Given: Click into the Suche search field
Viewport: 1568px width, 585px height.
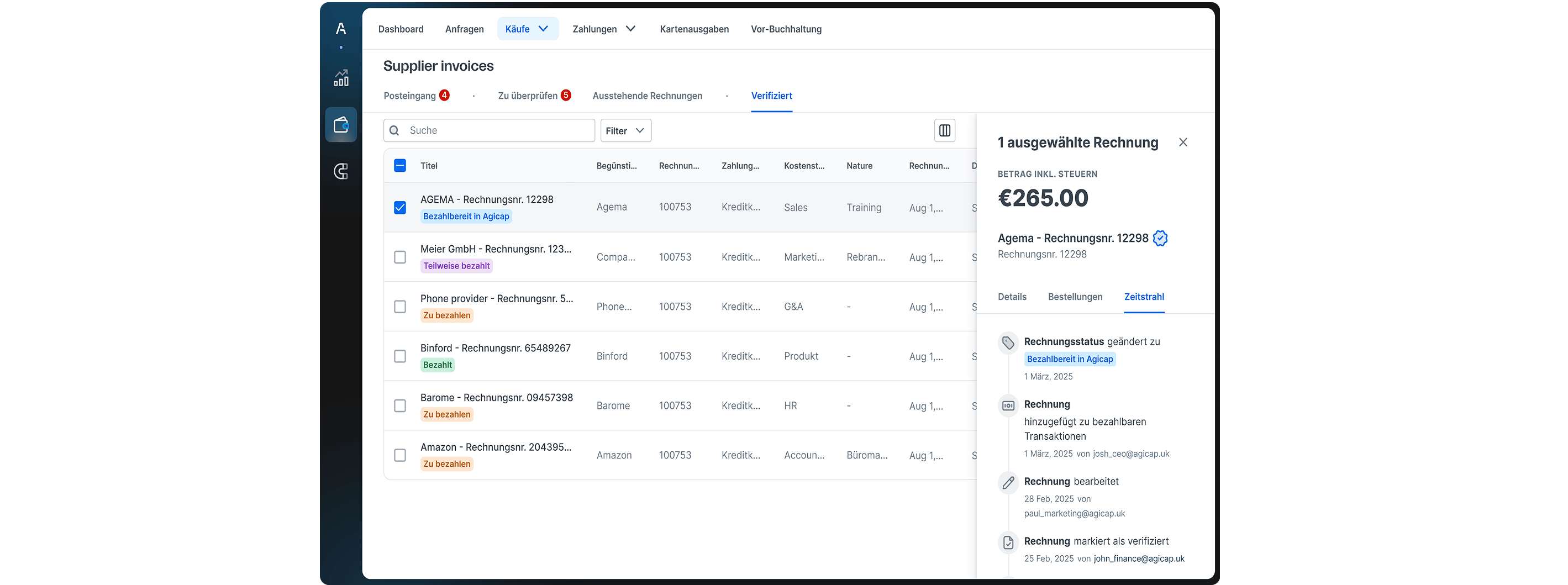Looking at the screenshot, I should point(490,130).
